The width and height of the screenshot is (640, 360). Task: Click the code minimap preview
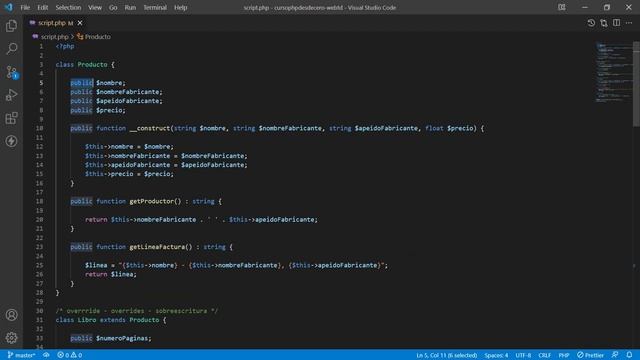click(x=613, y=71)
